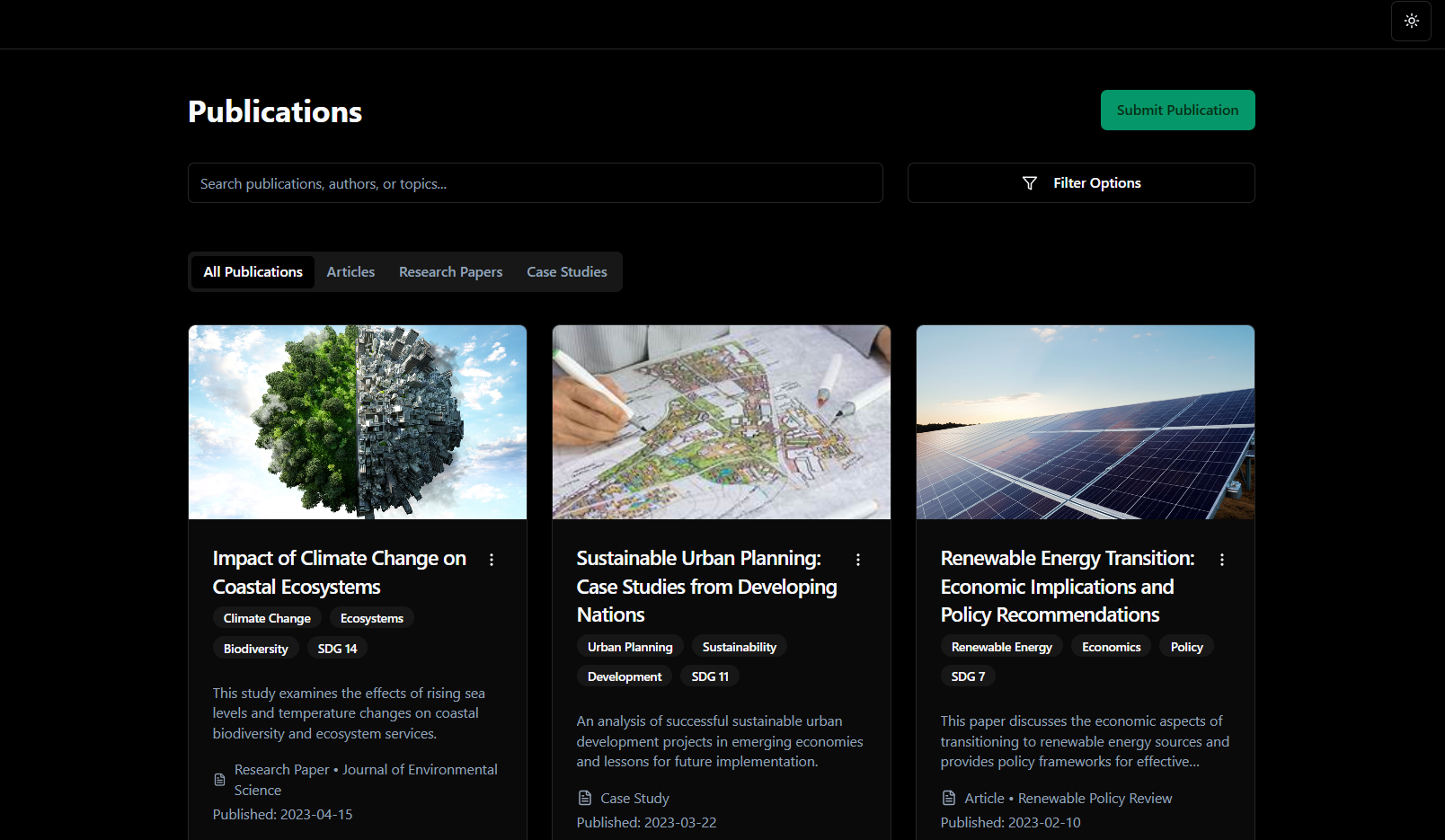
Task: Click the Publications page heading
Action: [275, 111]
